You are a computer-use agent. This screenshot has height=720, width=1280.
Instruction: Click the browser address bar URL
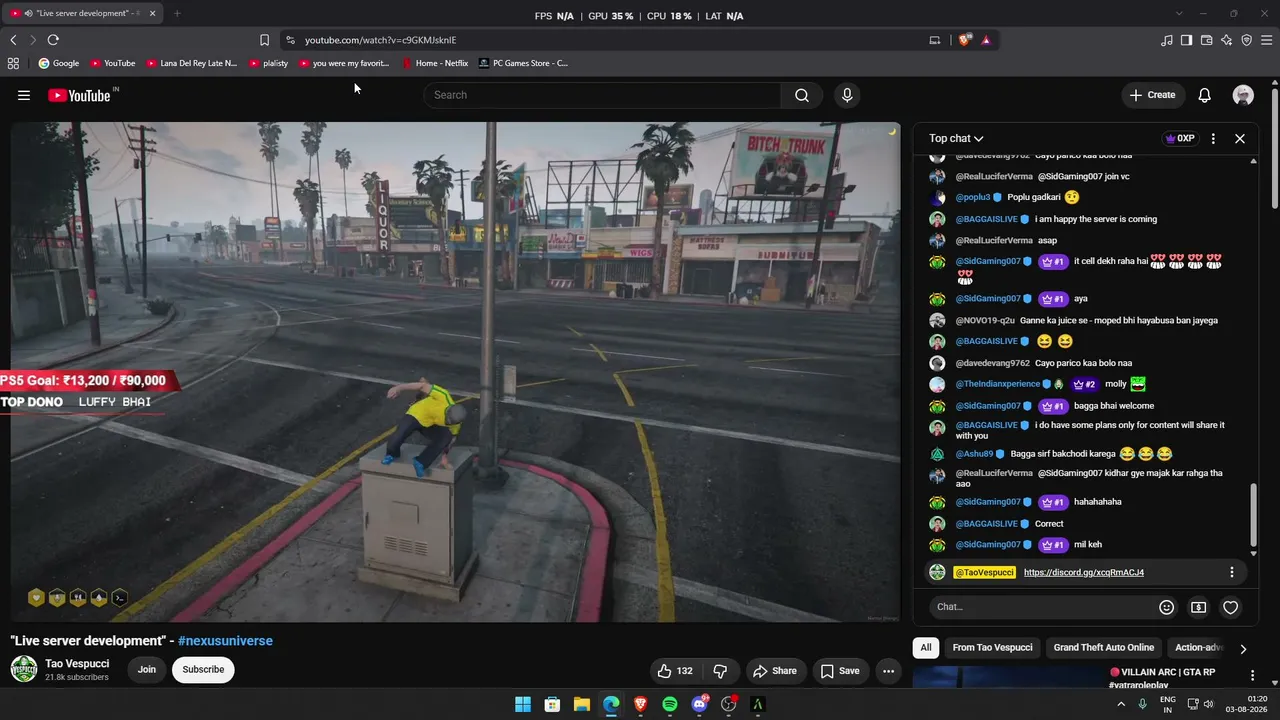click(x=380, y=40)
